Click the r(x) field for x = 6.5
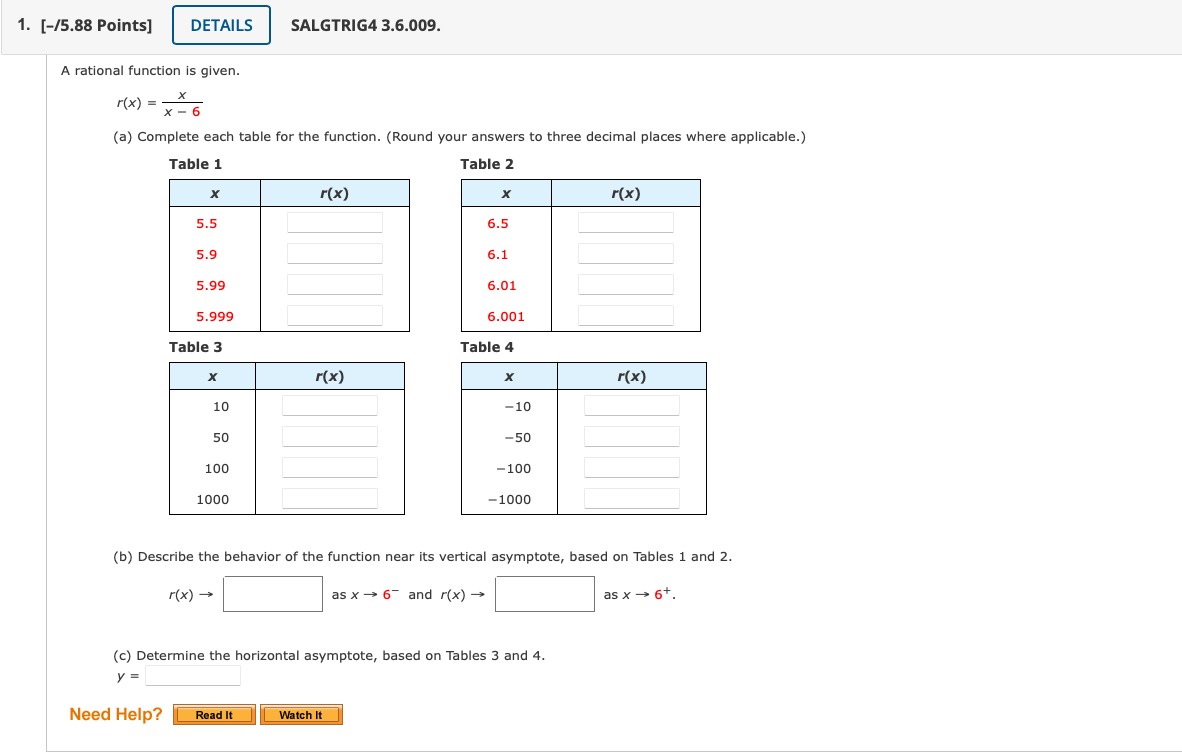 pyautogui.click(x=625, y=222)
